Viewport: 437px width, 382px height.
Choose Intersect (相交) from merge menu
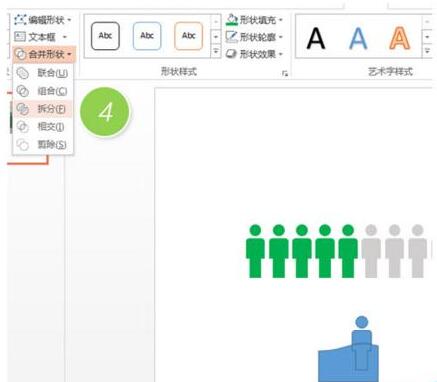[43, 126]
